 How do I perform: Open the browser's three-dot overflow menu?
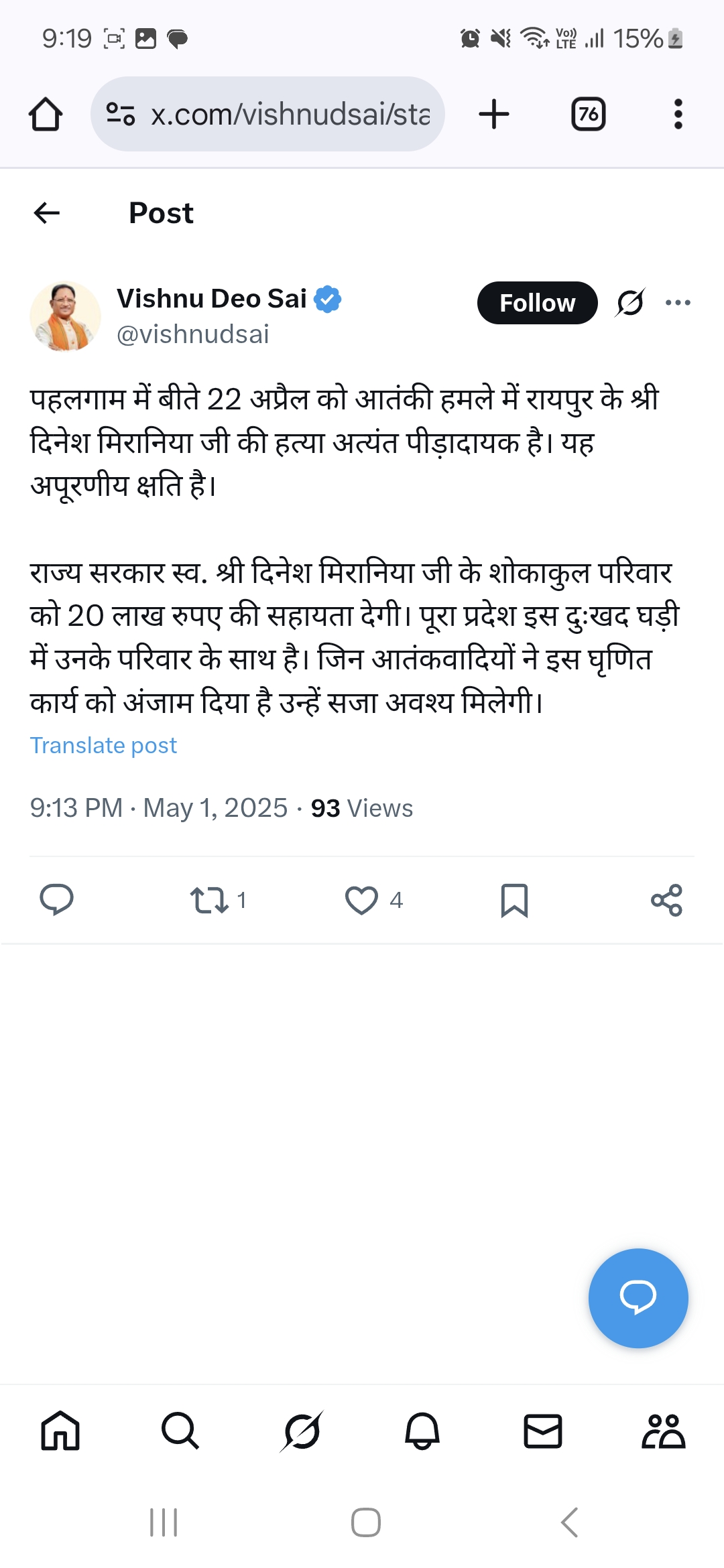tap(678, 114)
